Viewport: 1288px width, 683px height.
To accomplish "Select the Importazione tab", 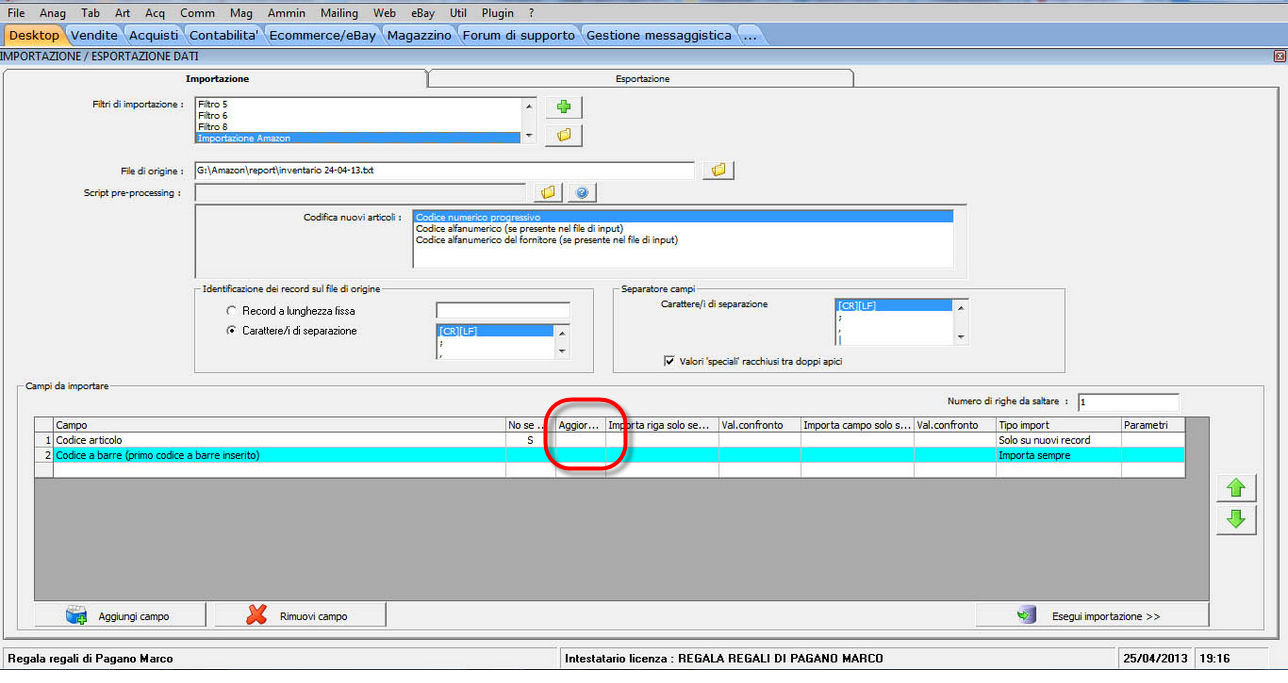I will click(x=217, y=78).
